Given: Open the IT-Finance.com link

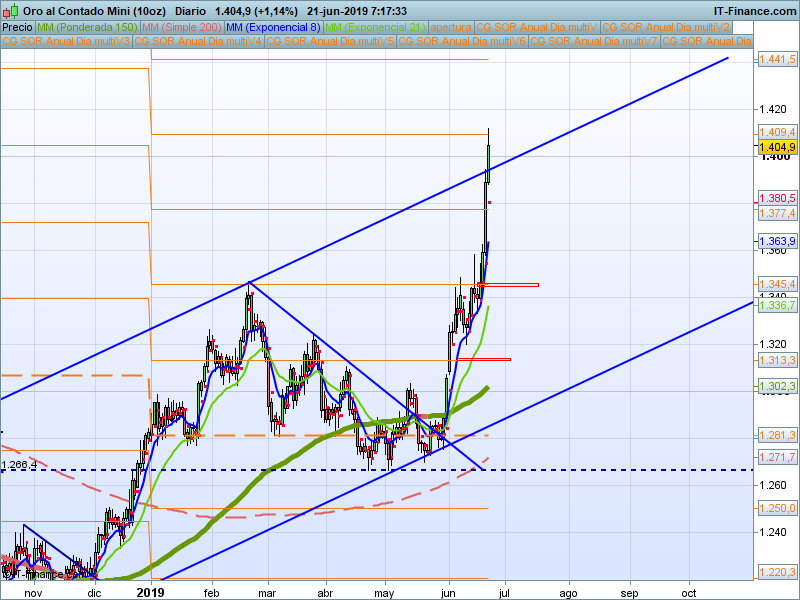Looking at the screenshot, I should point(754,11).
